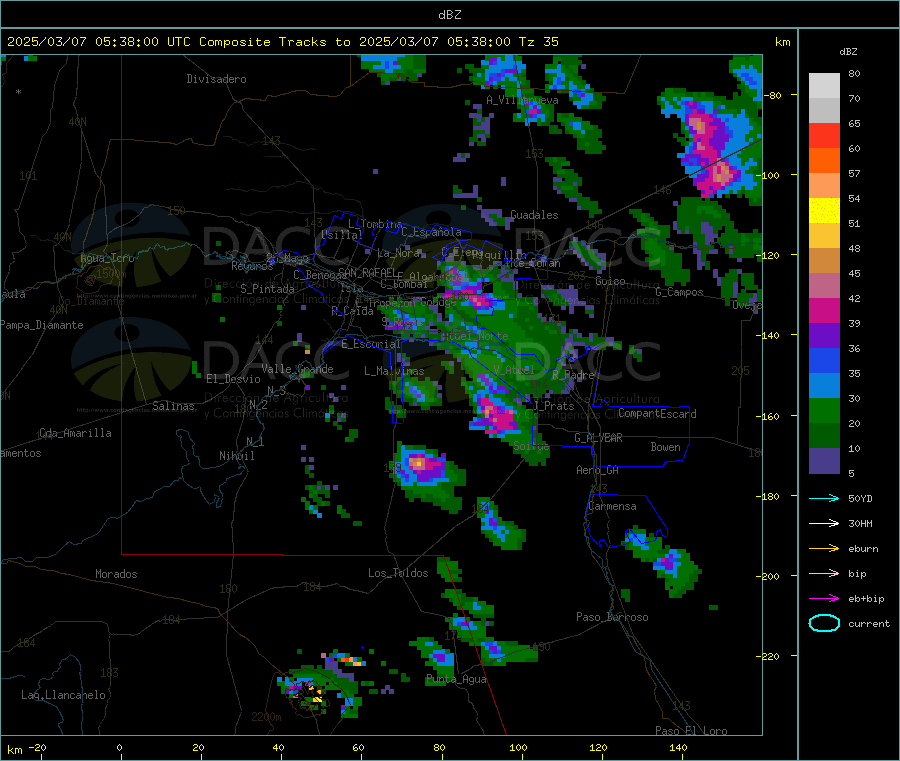The width and height of the screenshot is (900, 761).
Task: Select the bright green 20-30 dBZ swatch
Action: (x=824, y=410)
